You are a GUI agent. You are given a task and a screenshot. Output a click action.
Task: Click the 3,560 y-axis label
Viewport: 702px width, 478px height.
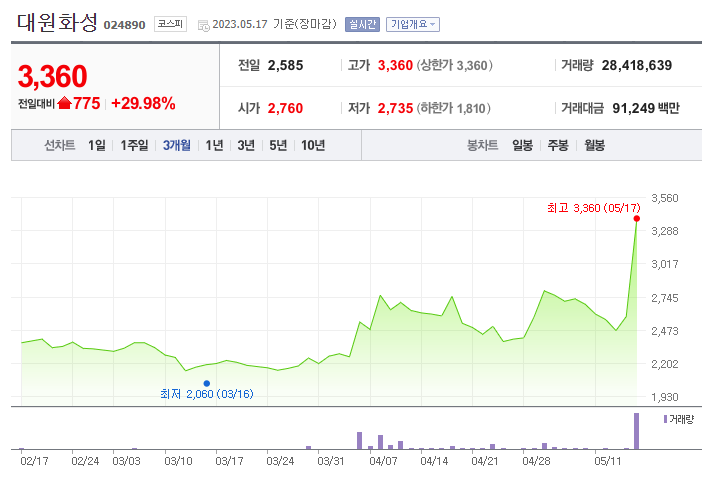point(665,198)
